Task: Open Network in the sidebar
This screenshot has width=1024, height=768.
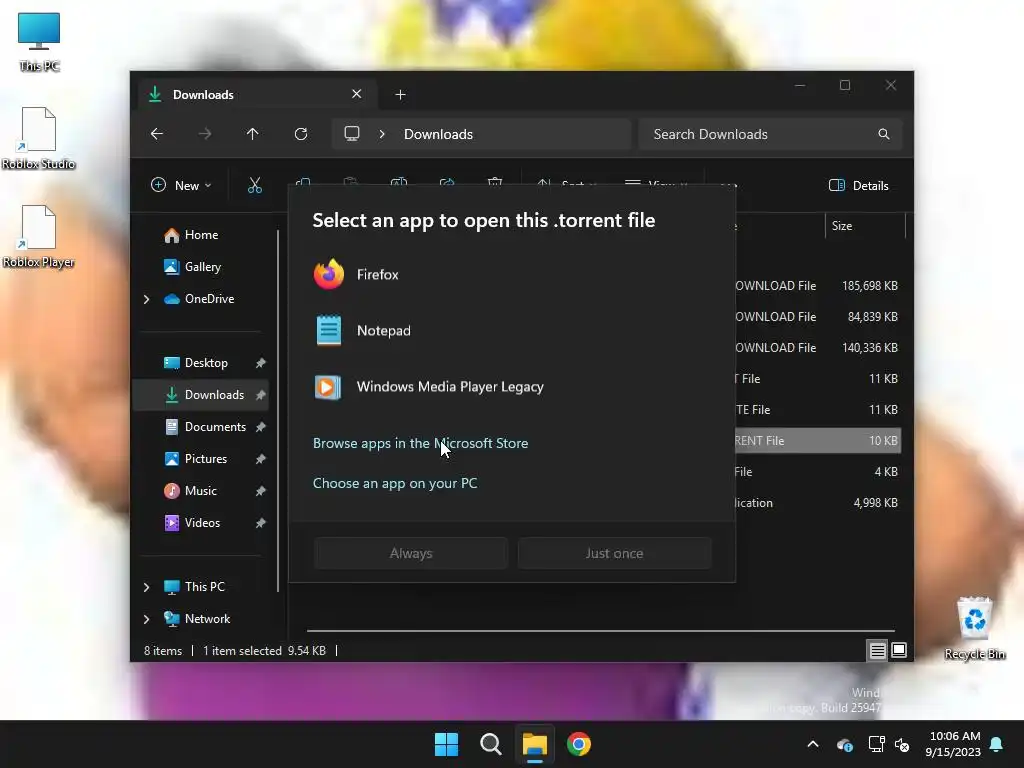Action: pyautogui.click(x=207, y=619)
